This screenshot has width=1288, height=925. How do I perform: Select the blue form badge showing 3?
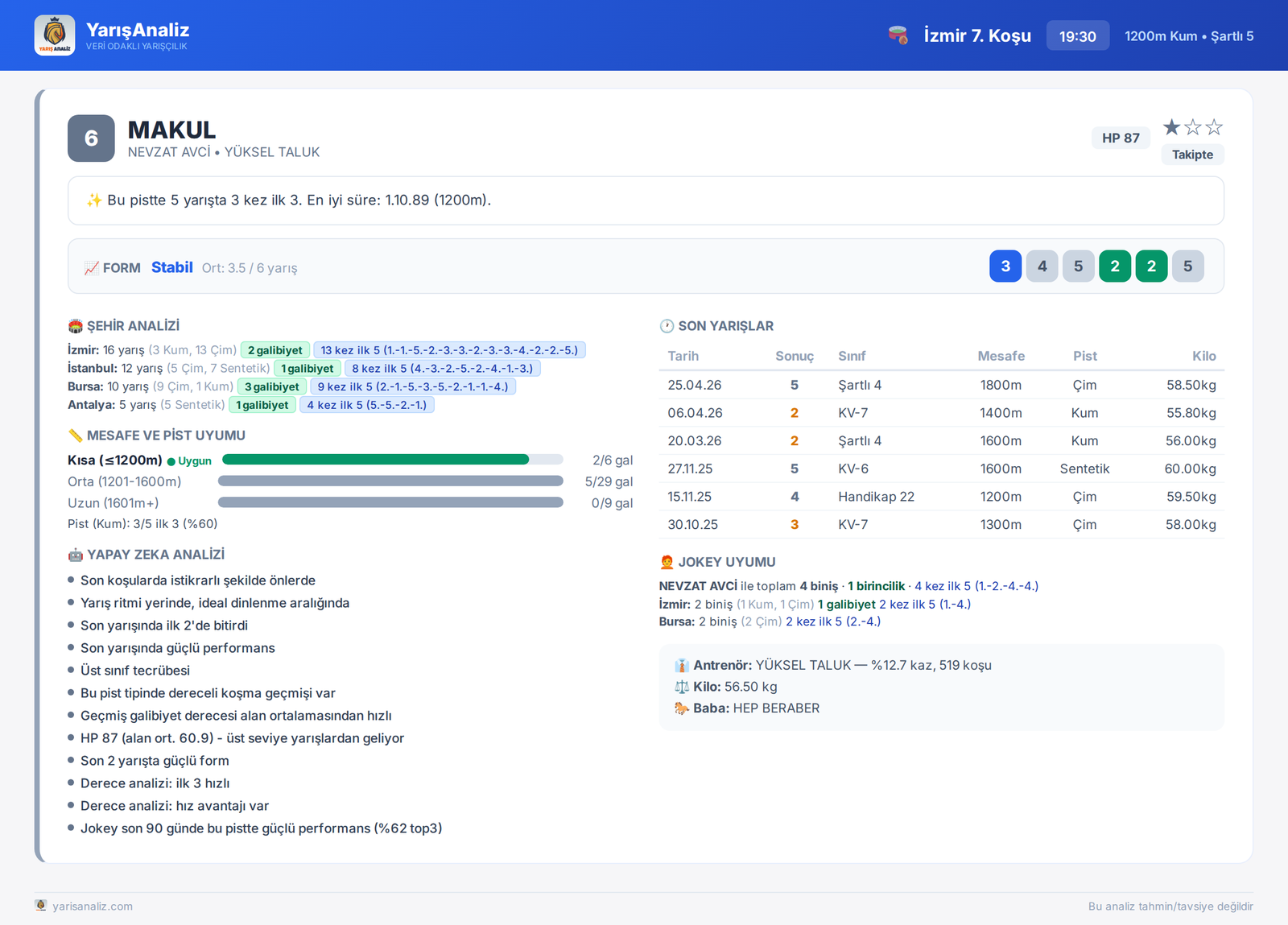1005,266
